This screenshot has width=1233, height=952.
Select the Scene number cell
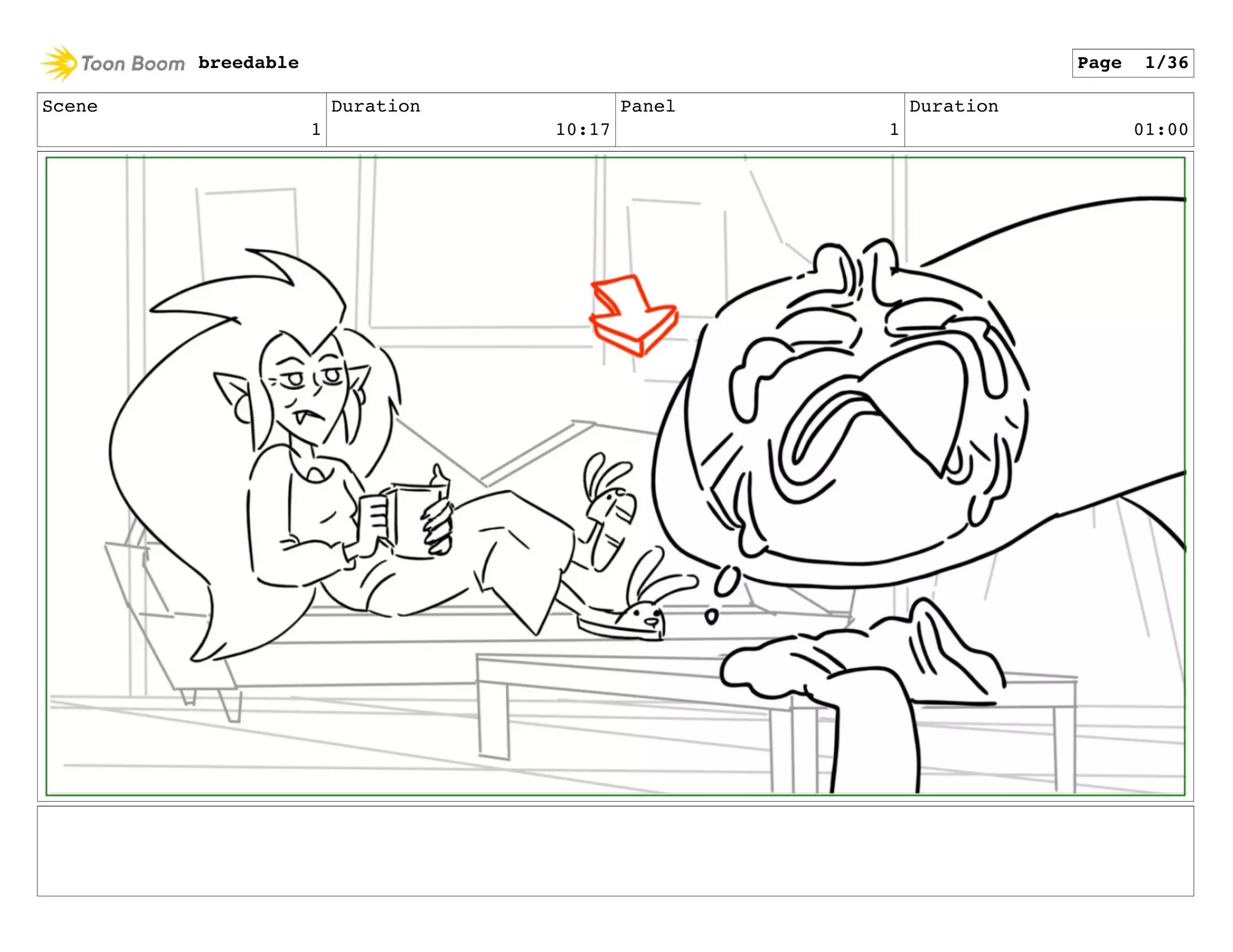pyautogui.click(x=181, y=119)
